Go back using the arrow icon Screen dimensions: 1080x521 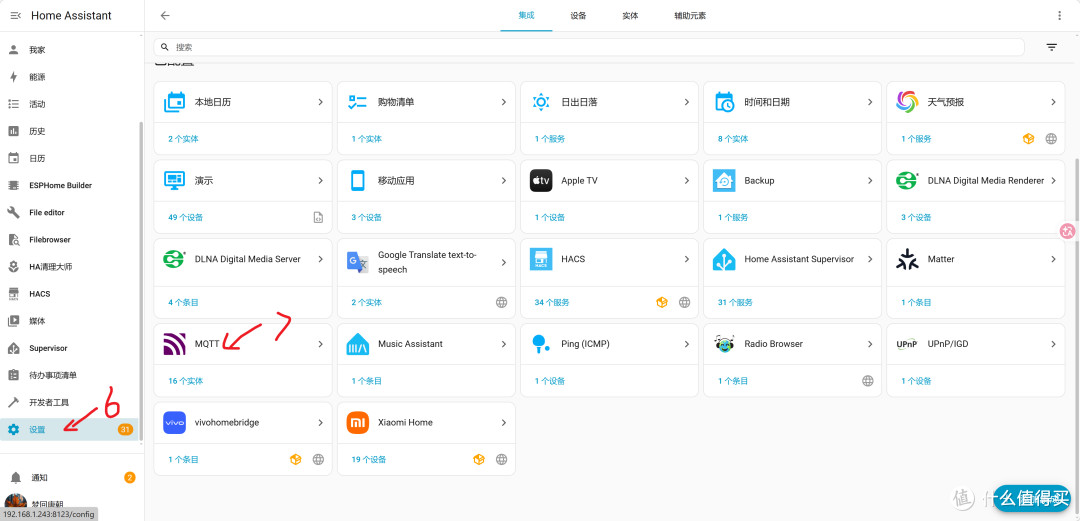[x=165, y=15]
